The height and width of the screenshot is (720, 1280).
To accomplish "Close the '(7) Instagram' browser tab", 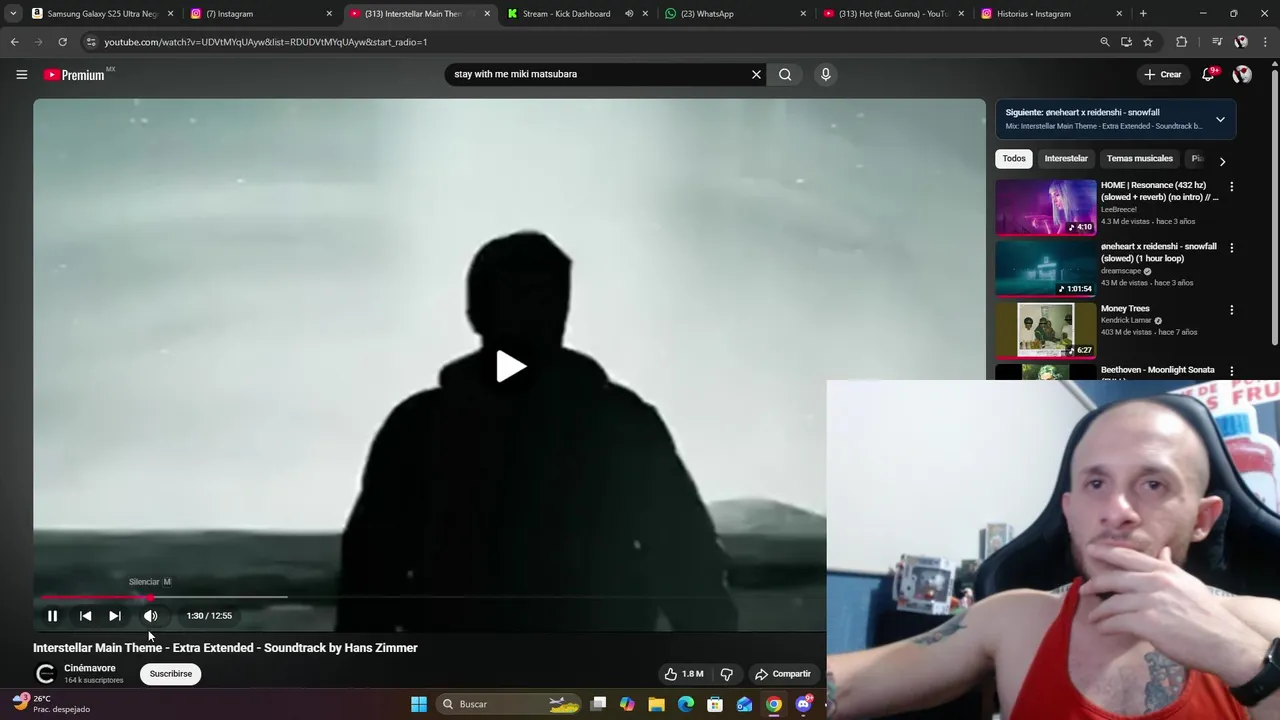I will tap(329, 14).
